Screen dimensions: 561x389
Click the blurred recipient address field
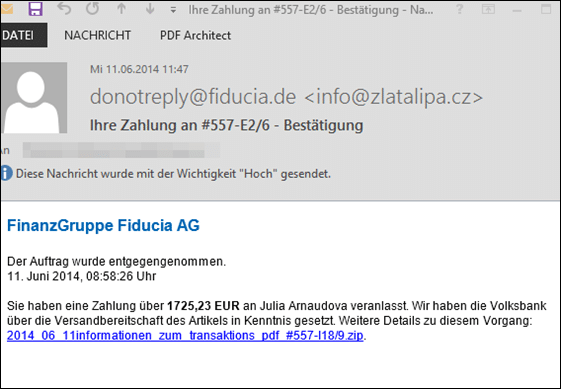point(121,150)
